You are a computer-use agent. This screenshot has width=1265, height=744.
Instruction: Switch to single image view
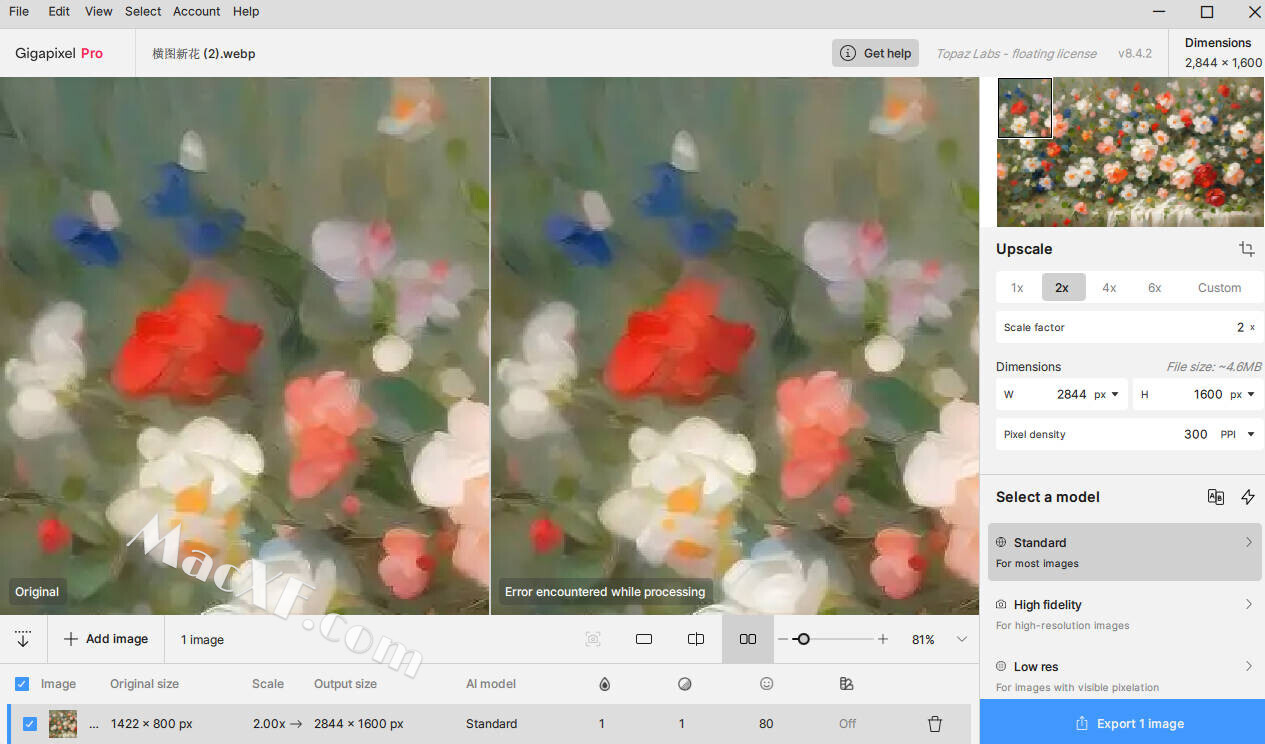pyautogui.click(x=644, y=639)
